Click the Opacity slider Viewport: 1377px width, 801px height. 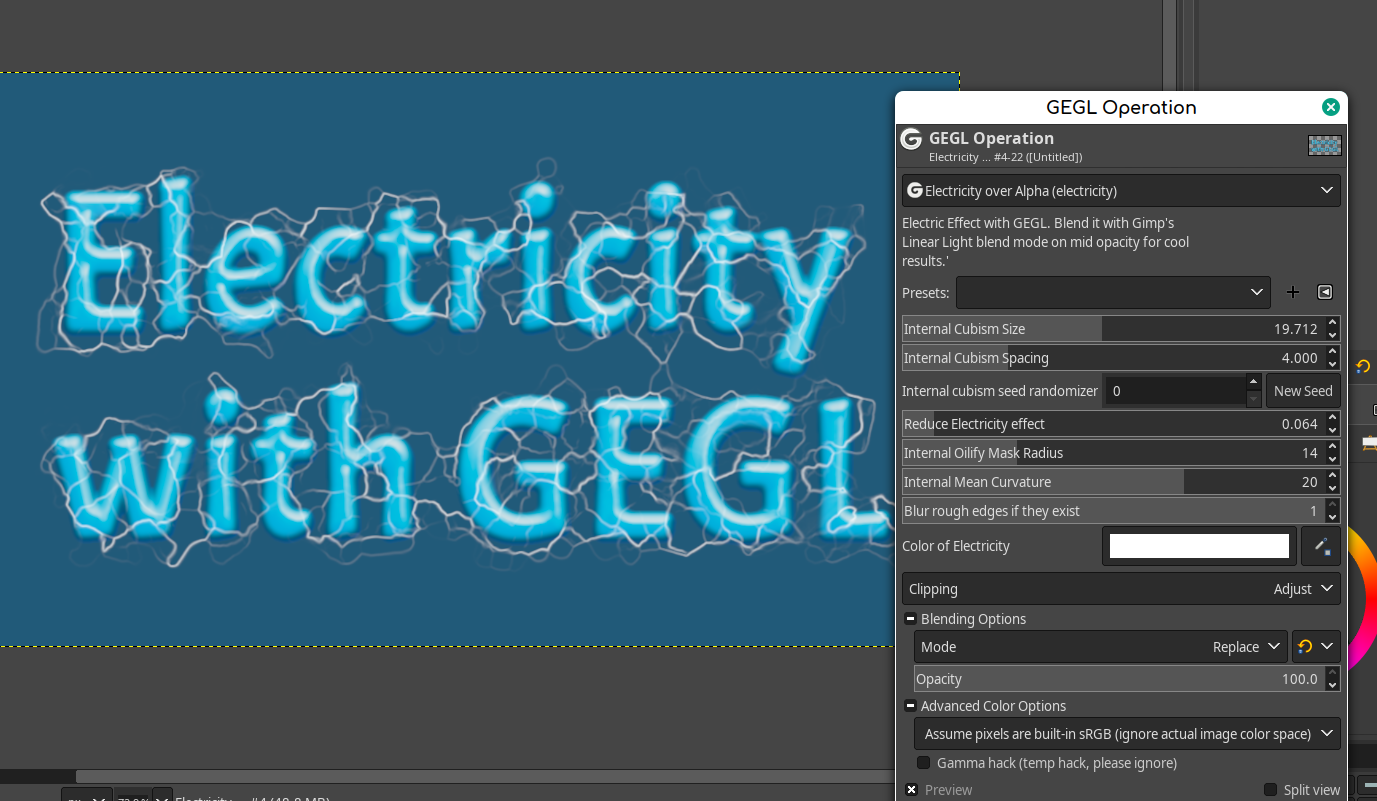coord(1119,679)
